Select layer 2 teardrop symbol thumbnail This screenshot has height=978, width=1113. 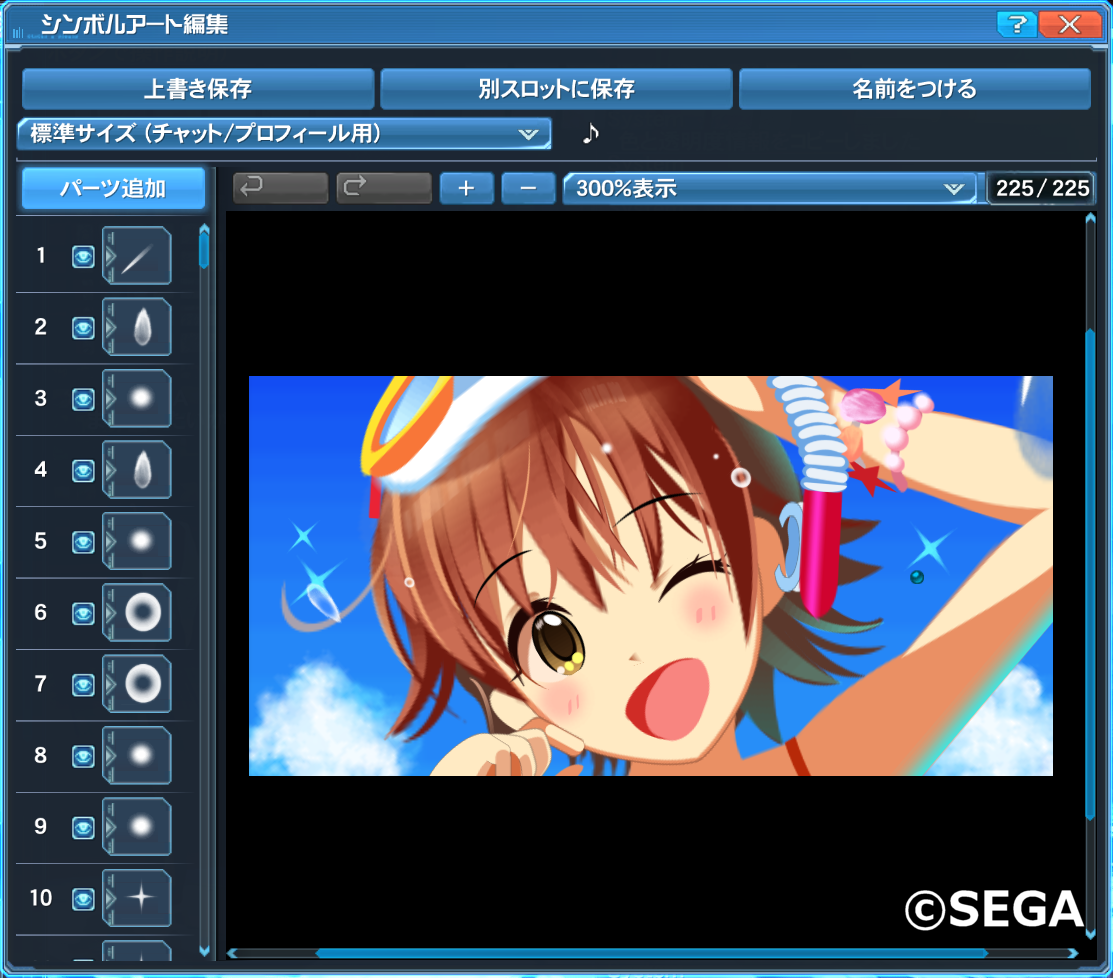click(137, 327)
